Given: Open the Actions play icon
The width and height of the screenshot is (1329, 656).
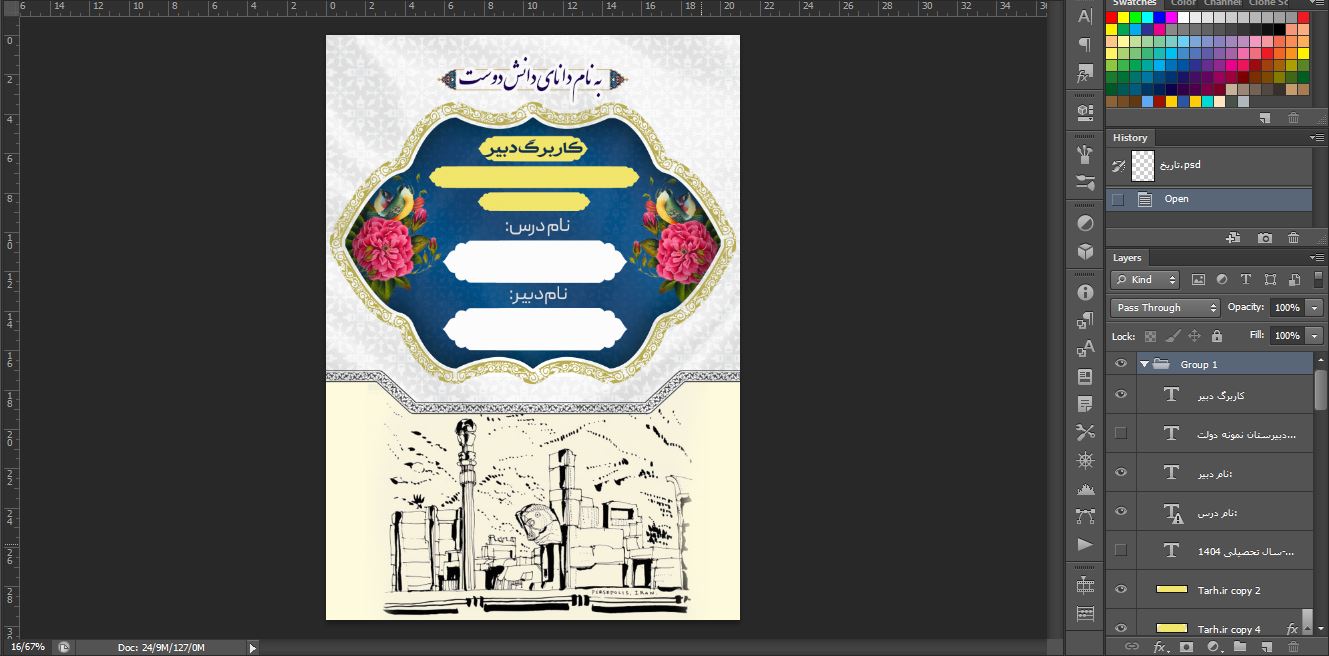Looking at the screenshot, I should (1085, 544).
